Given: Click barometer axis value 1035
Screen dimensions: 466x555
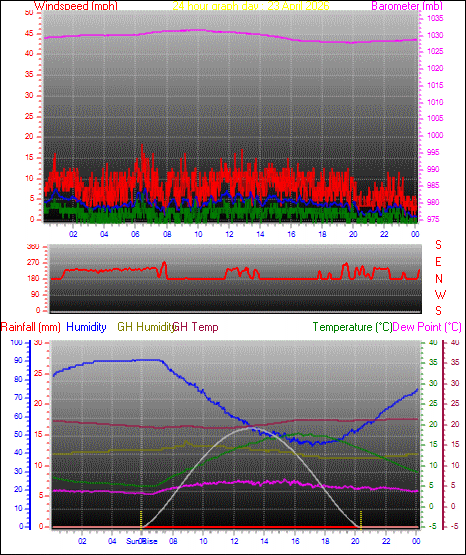Looking at the screenshot, I should [435, 18].
